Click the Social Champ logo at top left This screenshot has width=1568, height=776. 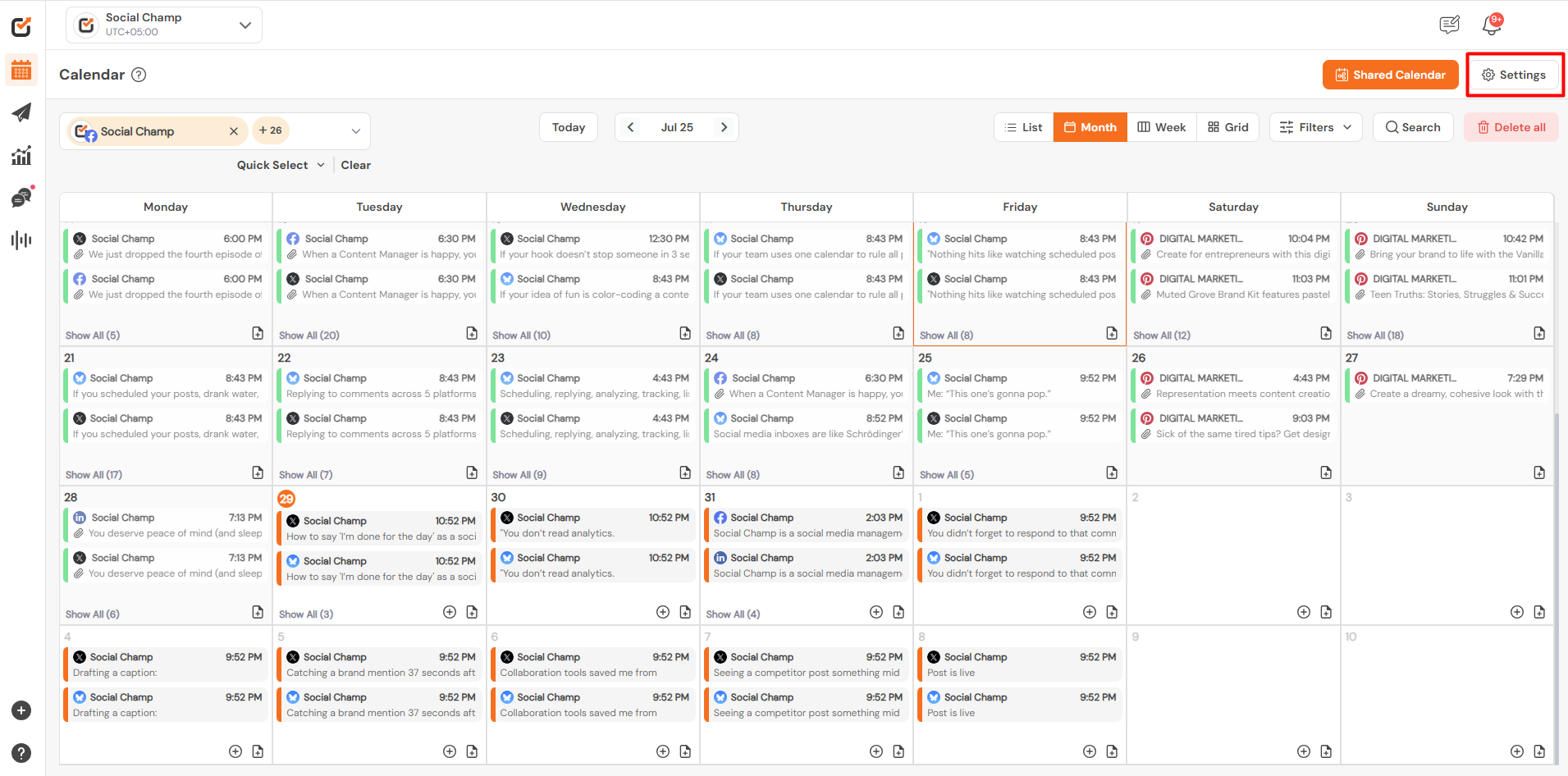click(21, 27)
